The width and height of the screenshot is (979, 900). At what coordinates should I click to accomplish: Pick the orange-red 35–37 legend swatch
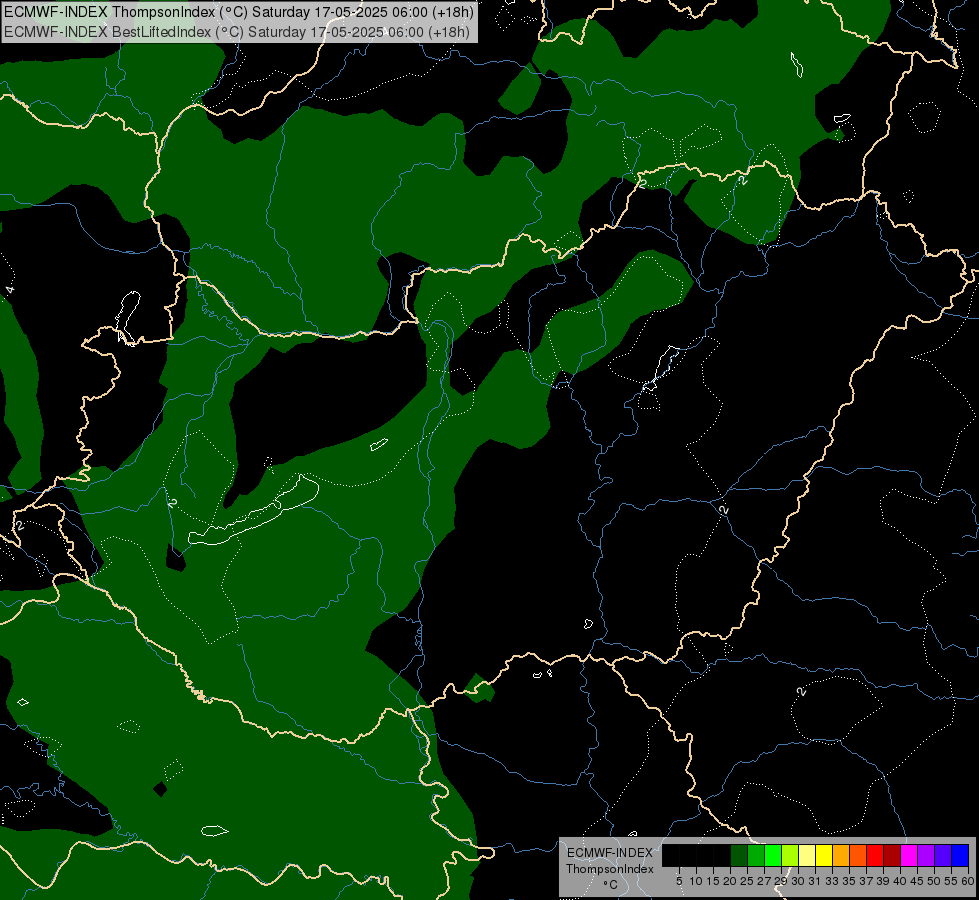point(858,855)
